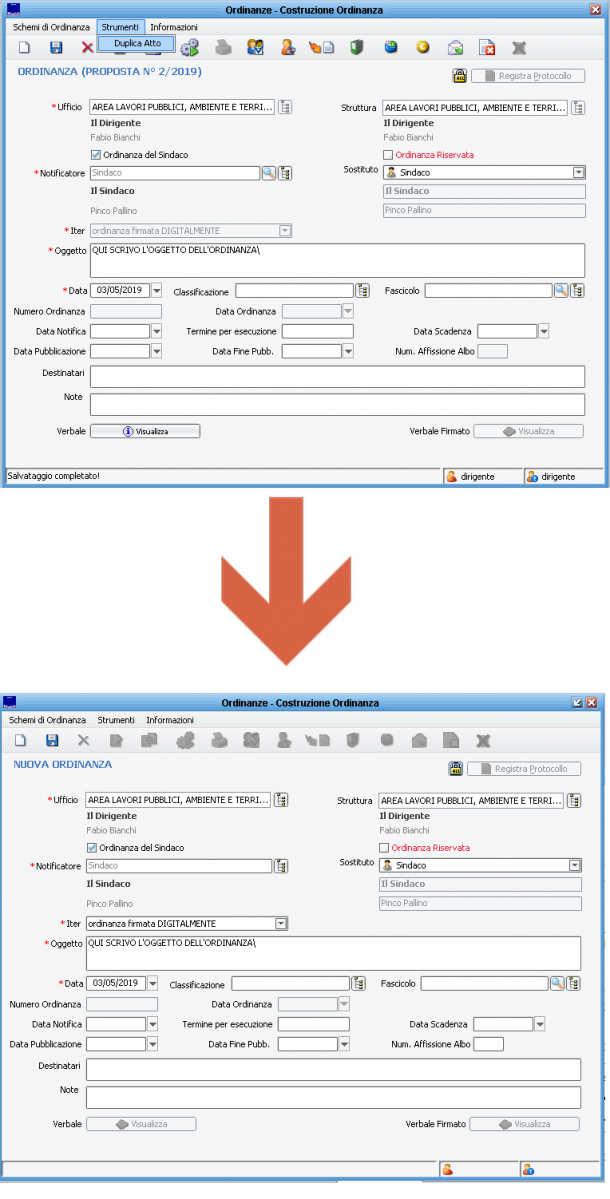Open Data date picker arrow, Nuova Ordinanza window
Image resolution: width=610 pixels, height=1199 pixels.
(x=152, y=983)
